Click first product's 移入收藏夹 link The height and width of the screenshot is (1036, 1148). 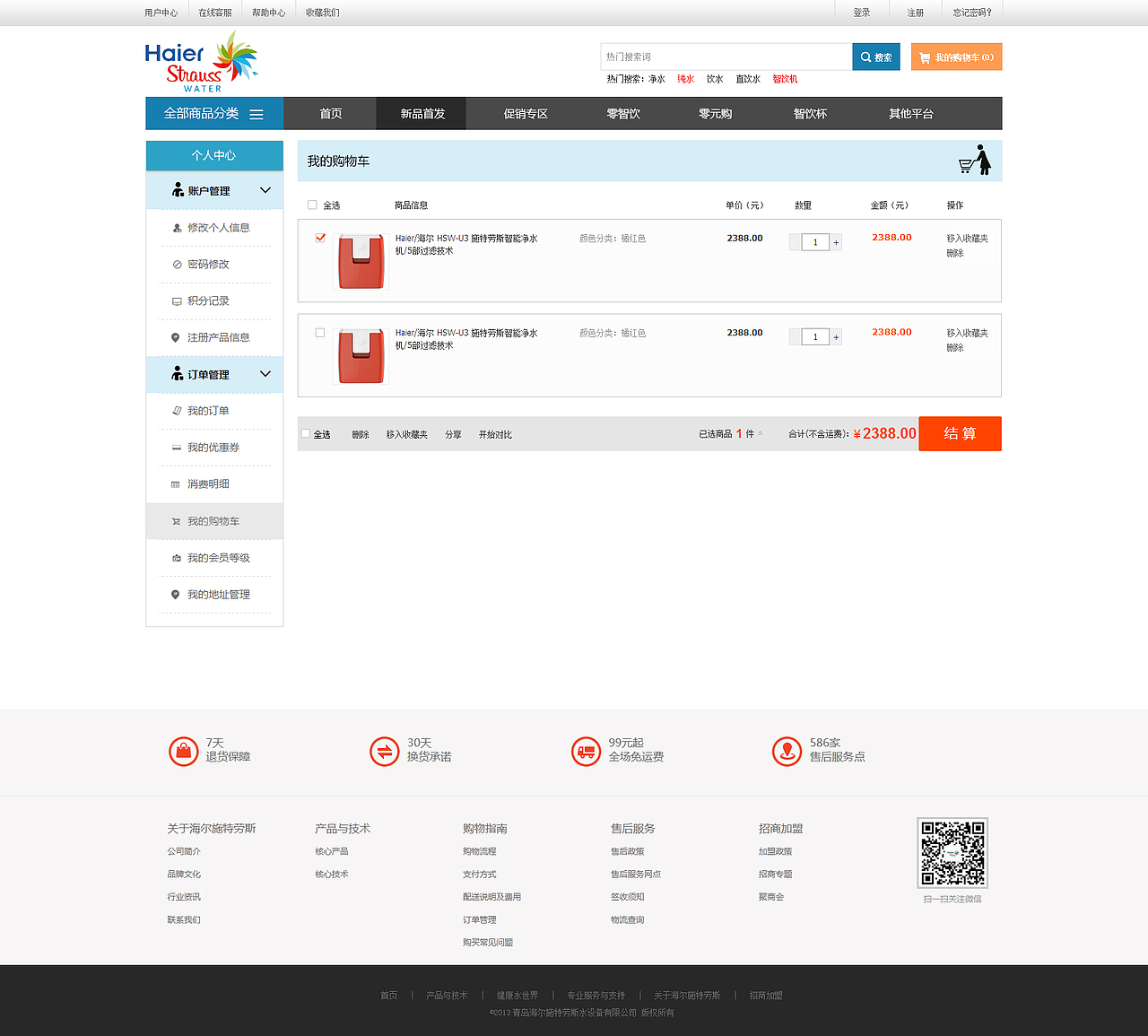point(968,239)
